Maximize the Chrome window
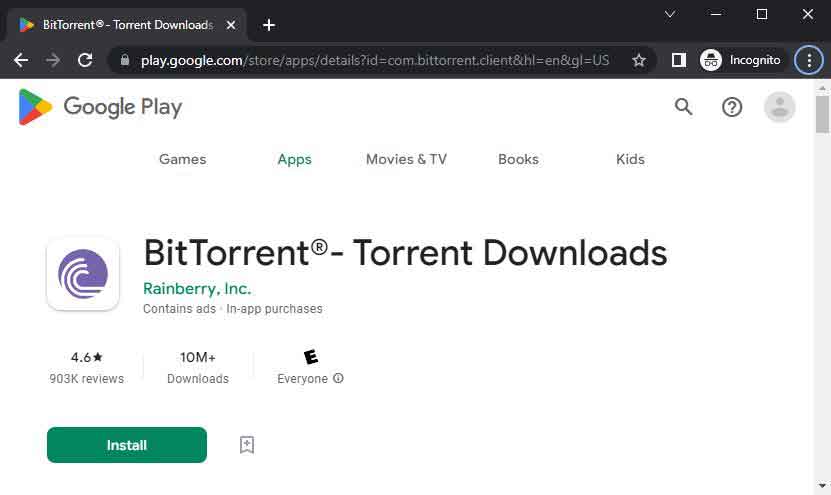 (x=762, y=14)
